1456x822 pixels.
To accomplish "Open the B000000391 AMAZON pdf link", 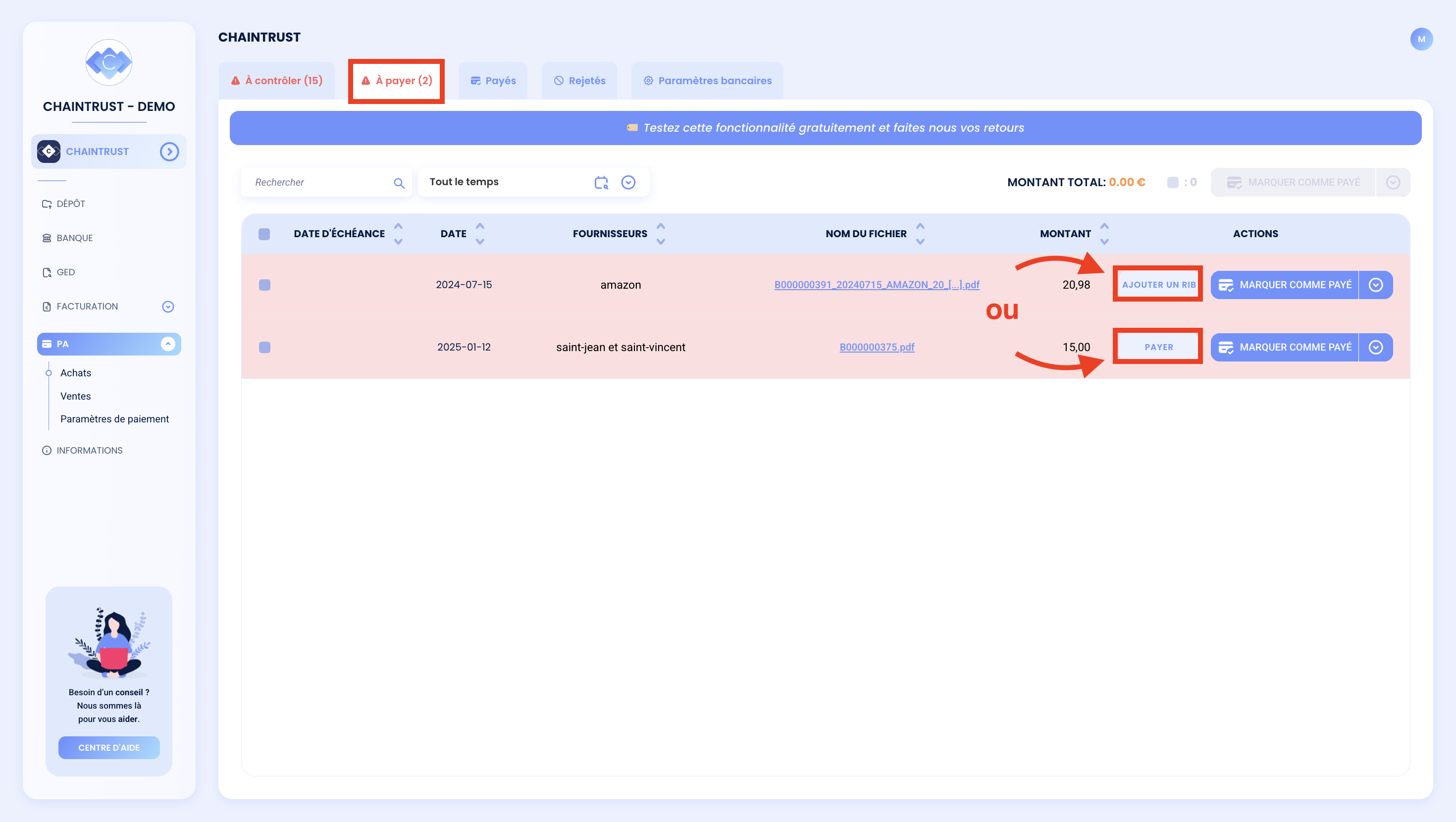I will (877, 285).
